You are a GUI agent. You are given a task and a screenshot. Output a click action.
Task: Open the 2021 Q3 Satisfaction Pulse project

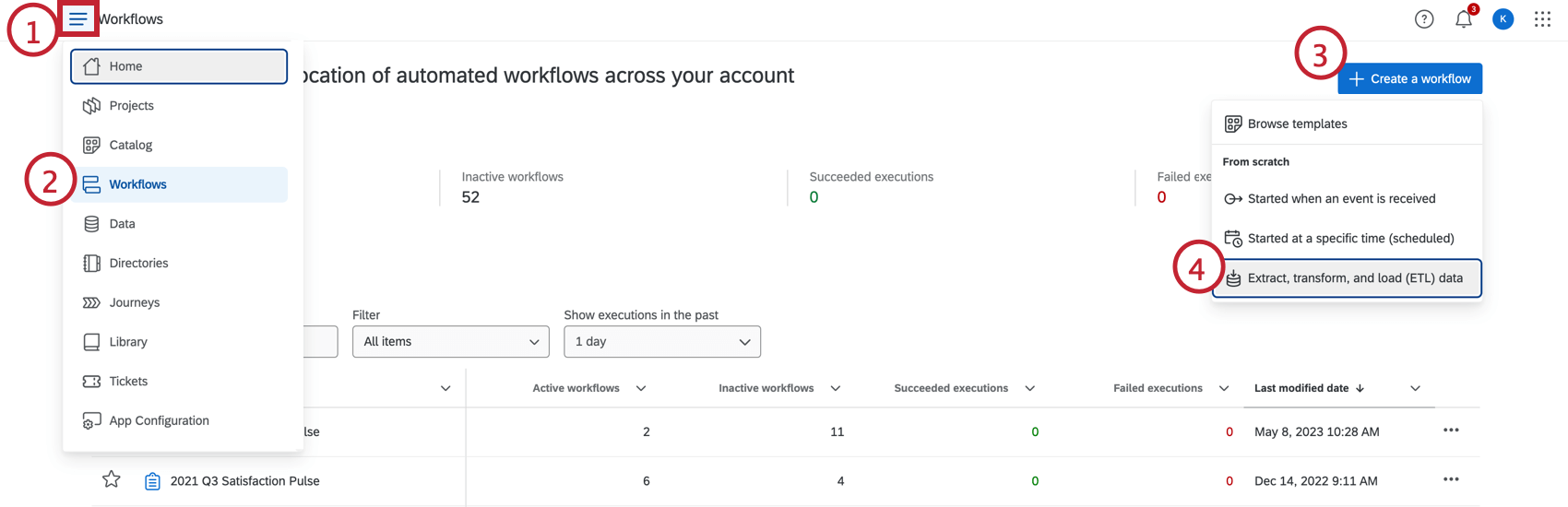[244, 481]
